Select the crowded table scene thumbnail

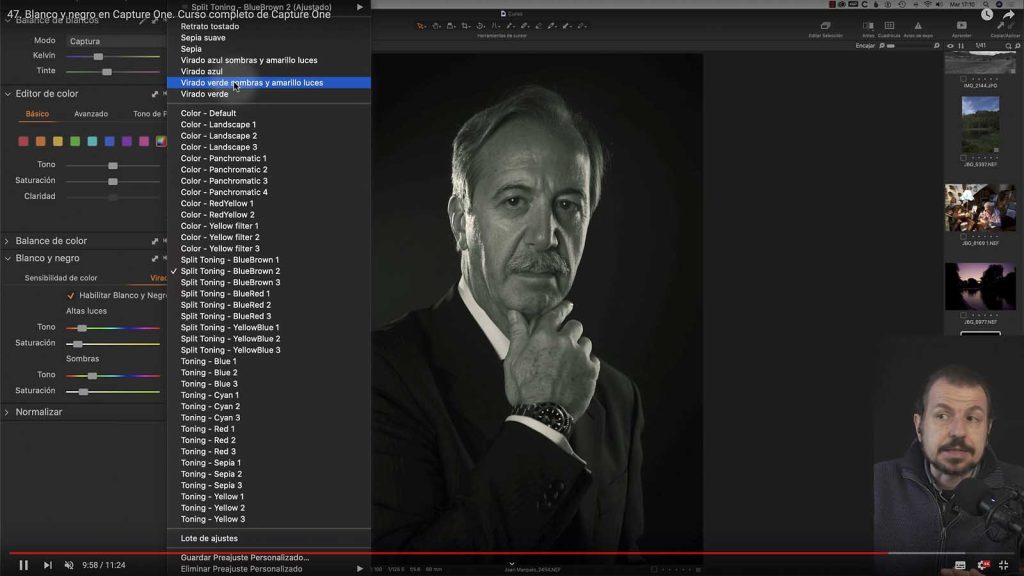[x=980, y=208]
